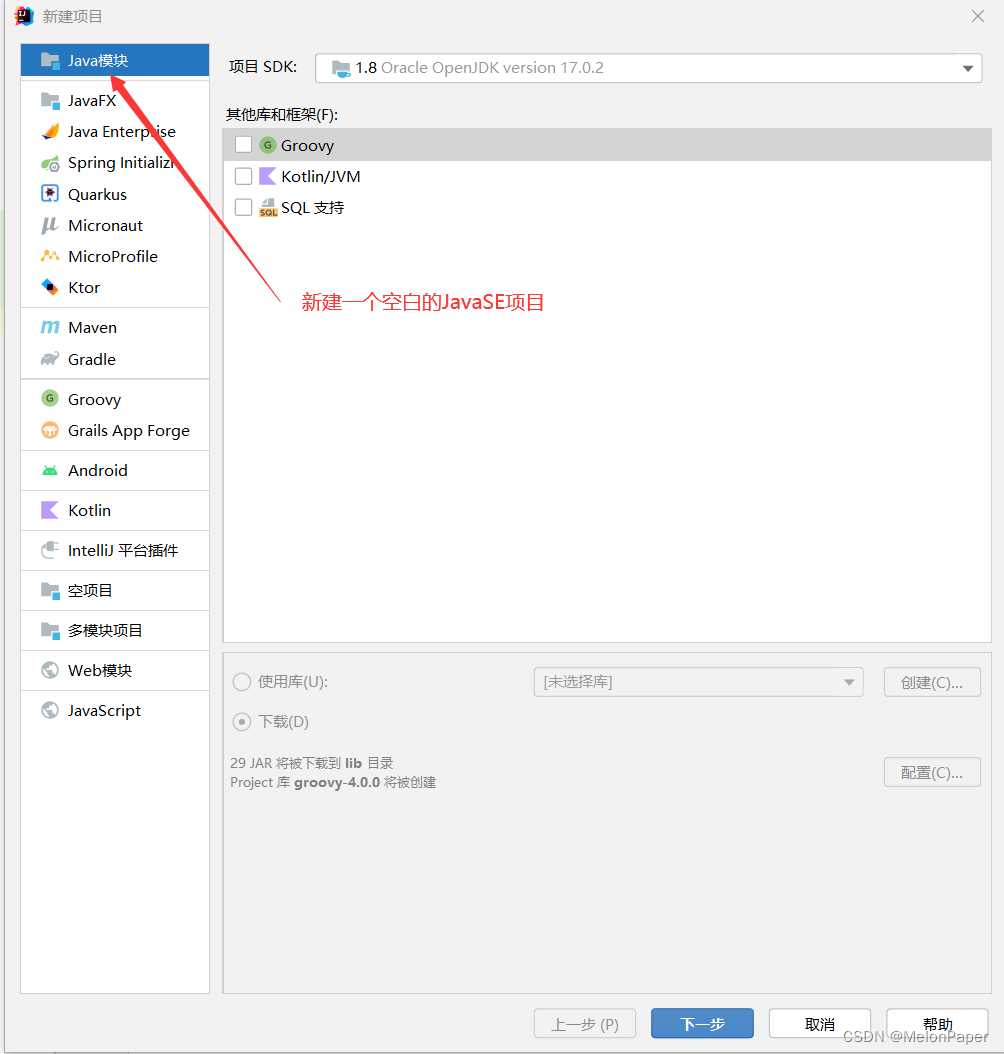The height and width of the screenshot is (1054, 1004).
Task: Click the IntelliJ IDEA logo in the title bar
Action: (x=24, y=16)
